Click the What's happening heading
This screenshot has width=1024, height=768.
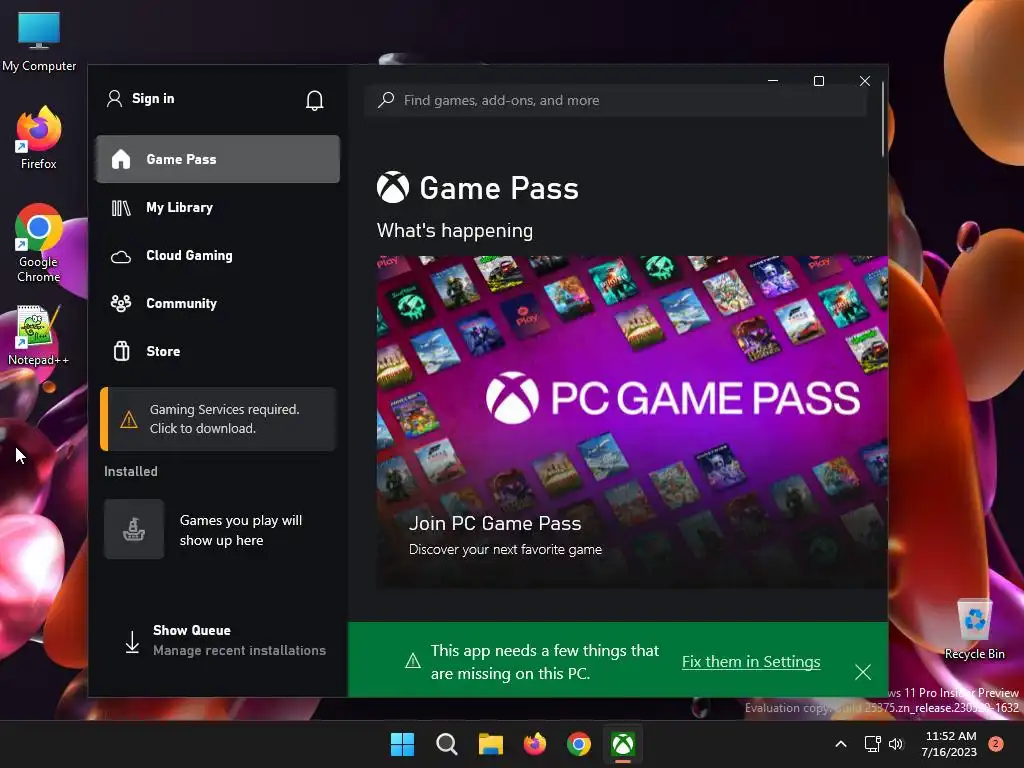tap(455, 231)
